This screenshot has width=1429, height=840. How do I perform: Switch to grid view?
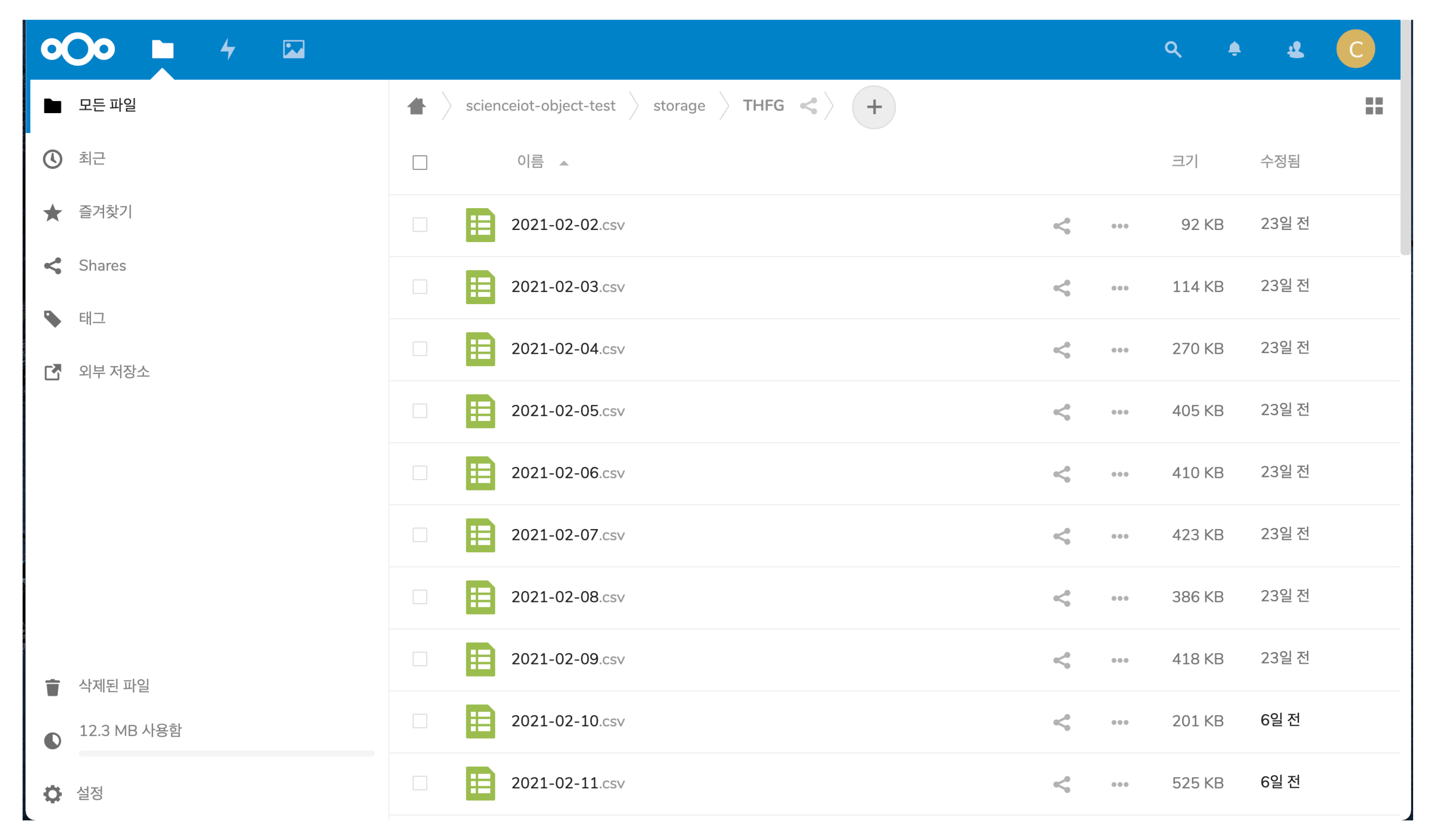pos(1373,106)
